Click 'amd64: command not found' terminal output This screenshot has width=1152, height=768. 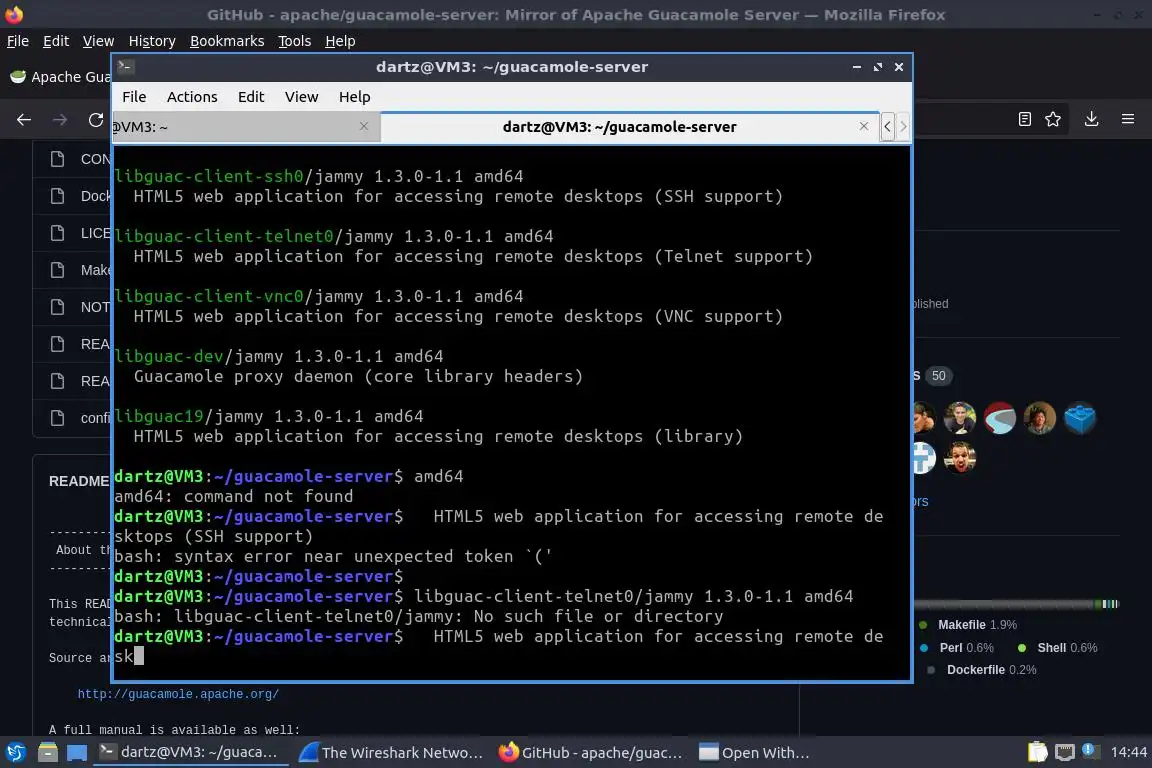click(234, 496)
